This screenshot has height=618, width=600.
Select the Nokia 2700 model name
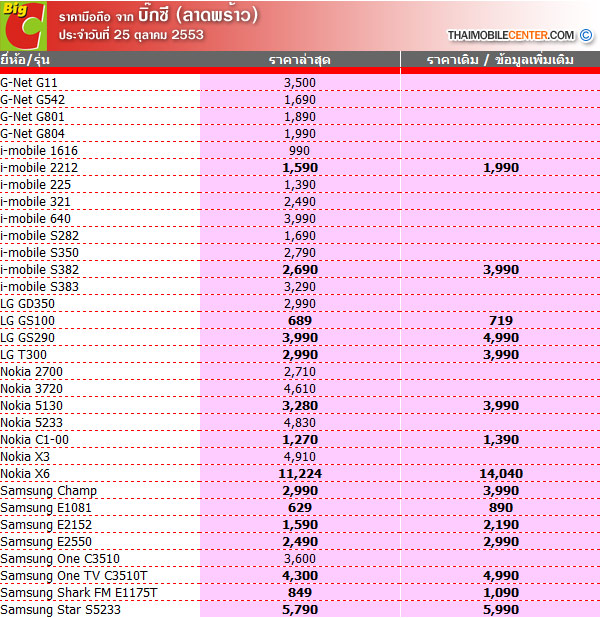(32, 372)
